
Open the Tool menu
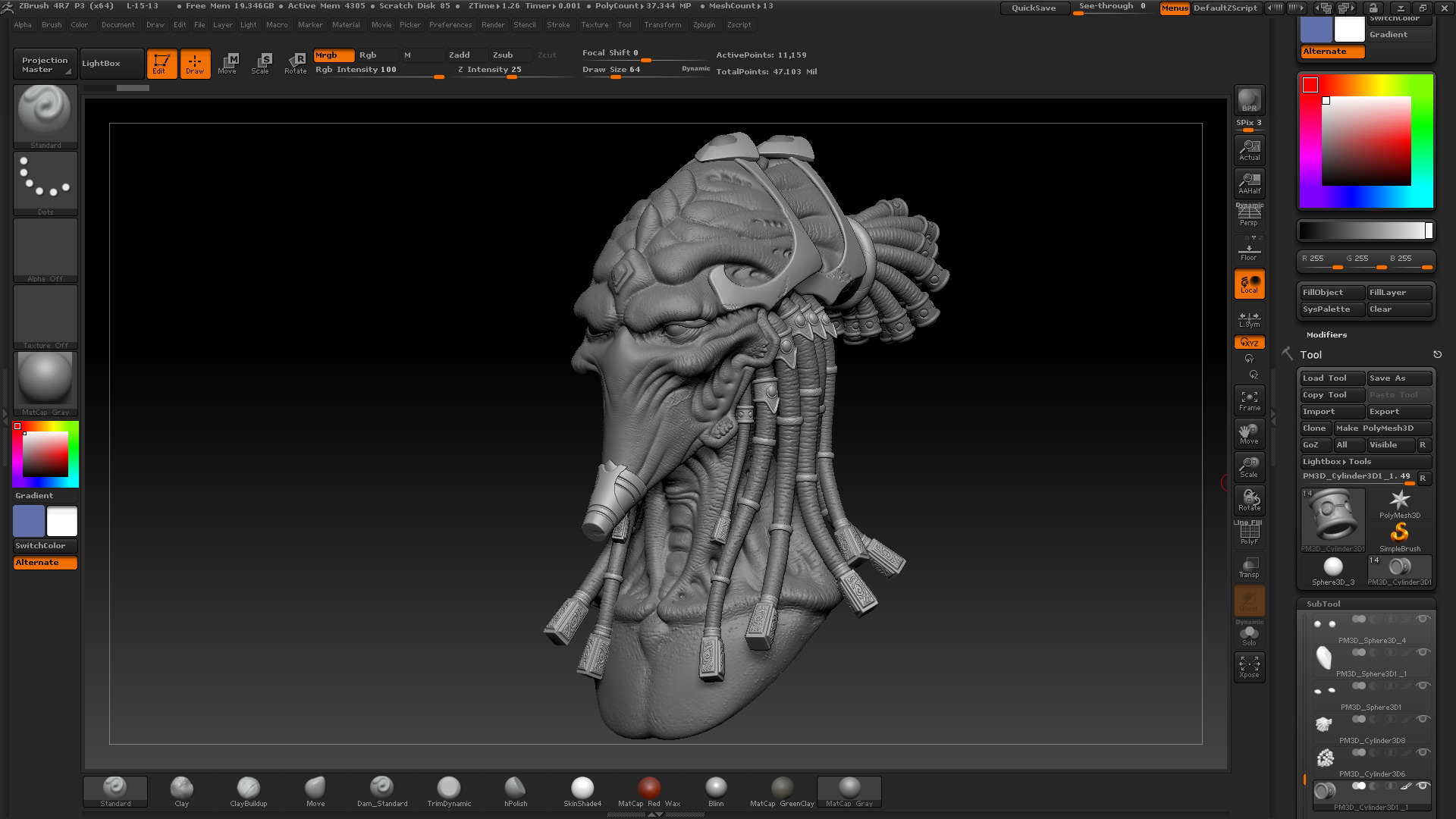pyautogui.click(x=624, y=25)
